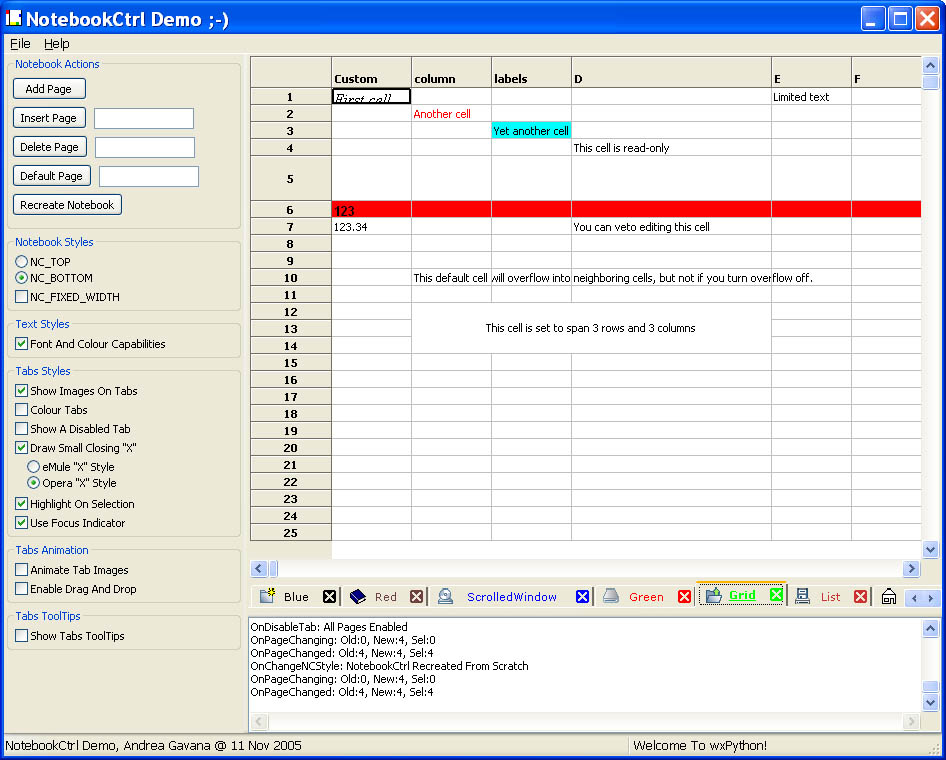Click the input field beside Insert Page
Screen dimensions: 946x760
click(144, 119)
